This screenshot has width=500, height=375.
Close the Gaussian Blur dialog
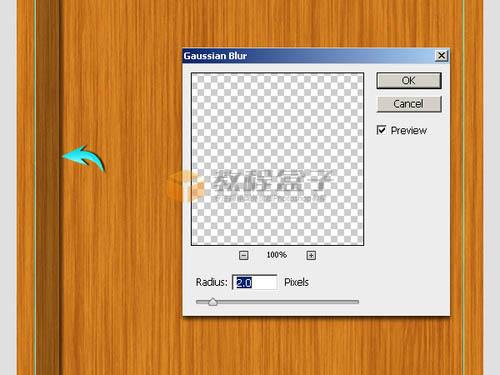441,55
